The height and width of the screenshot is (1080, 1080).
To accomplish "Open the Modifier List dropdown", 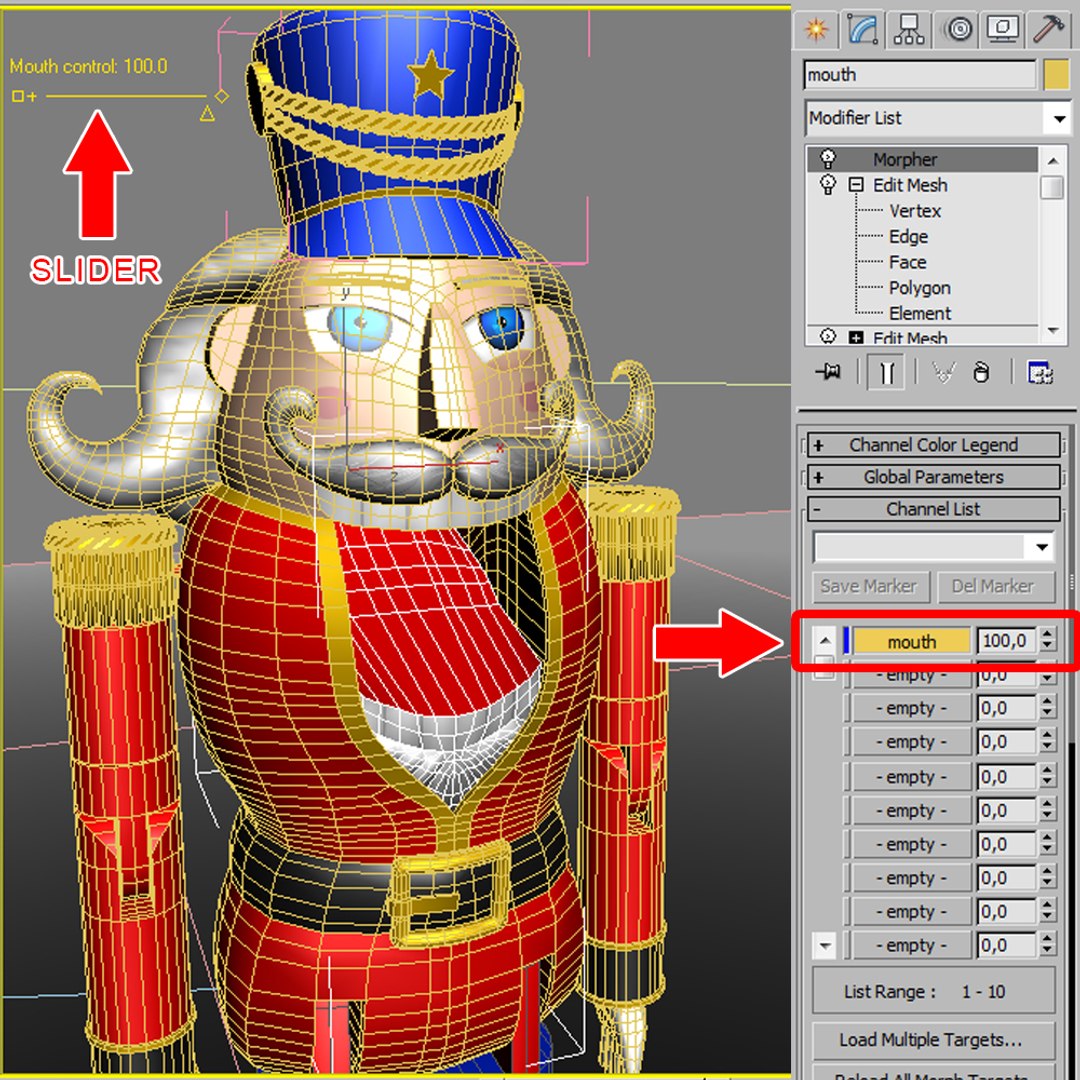I will (x=937, y=118).
